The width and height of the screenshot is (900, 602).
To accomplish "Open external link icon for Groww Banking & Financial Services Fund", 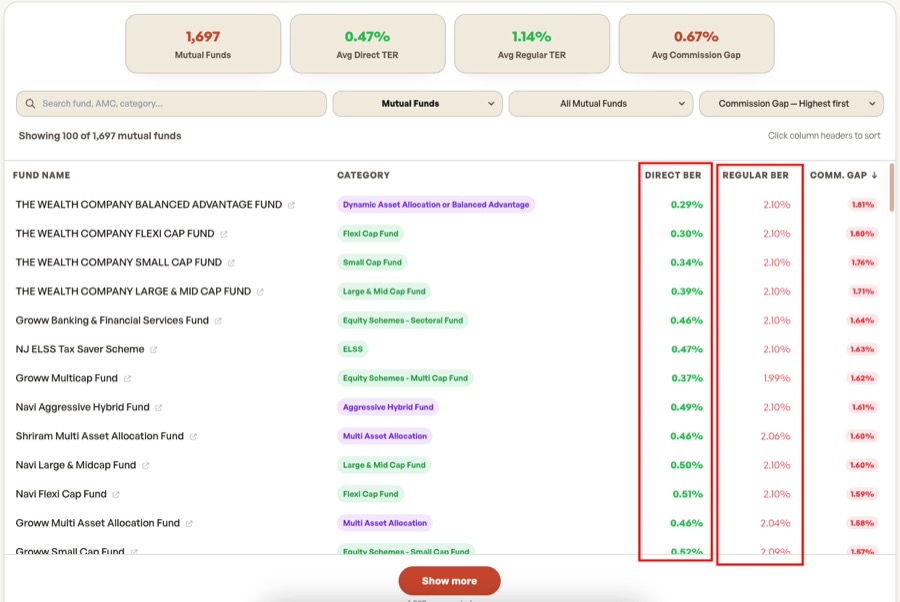I will pyautogui.click(x=218, y=321).
